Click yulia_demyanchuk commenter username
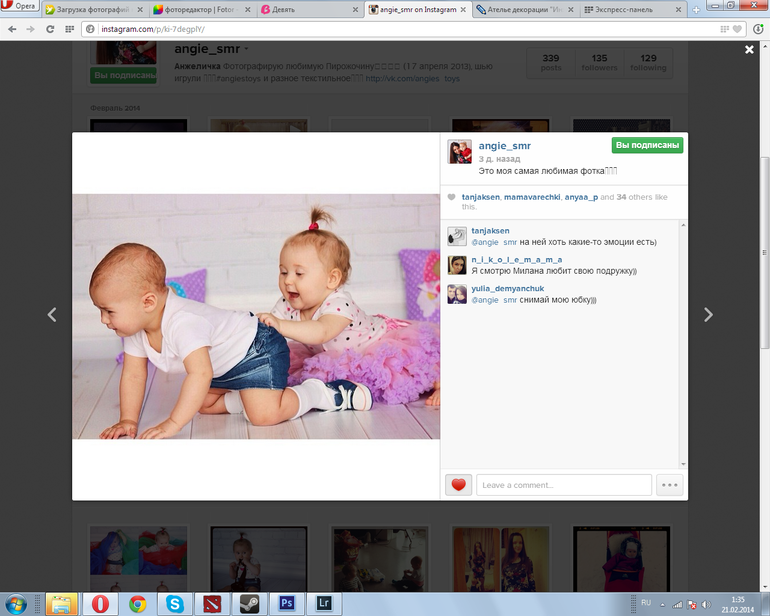This screenshot has width=770, height=616. 508,288
